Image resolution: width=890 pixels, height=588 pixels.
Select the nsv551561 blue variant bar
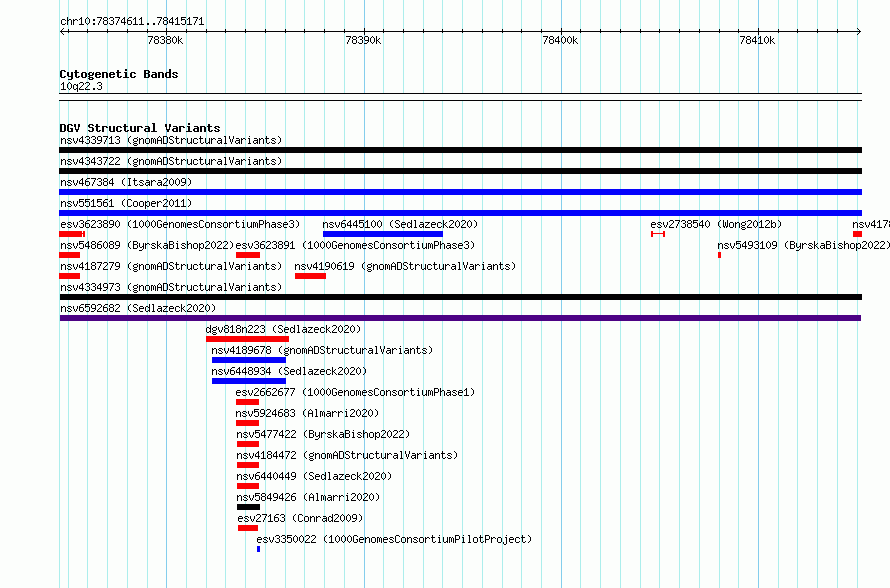[460, 213]
